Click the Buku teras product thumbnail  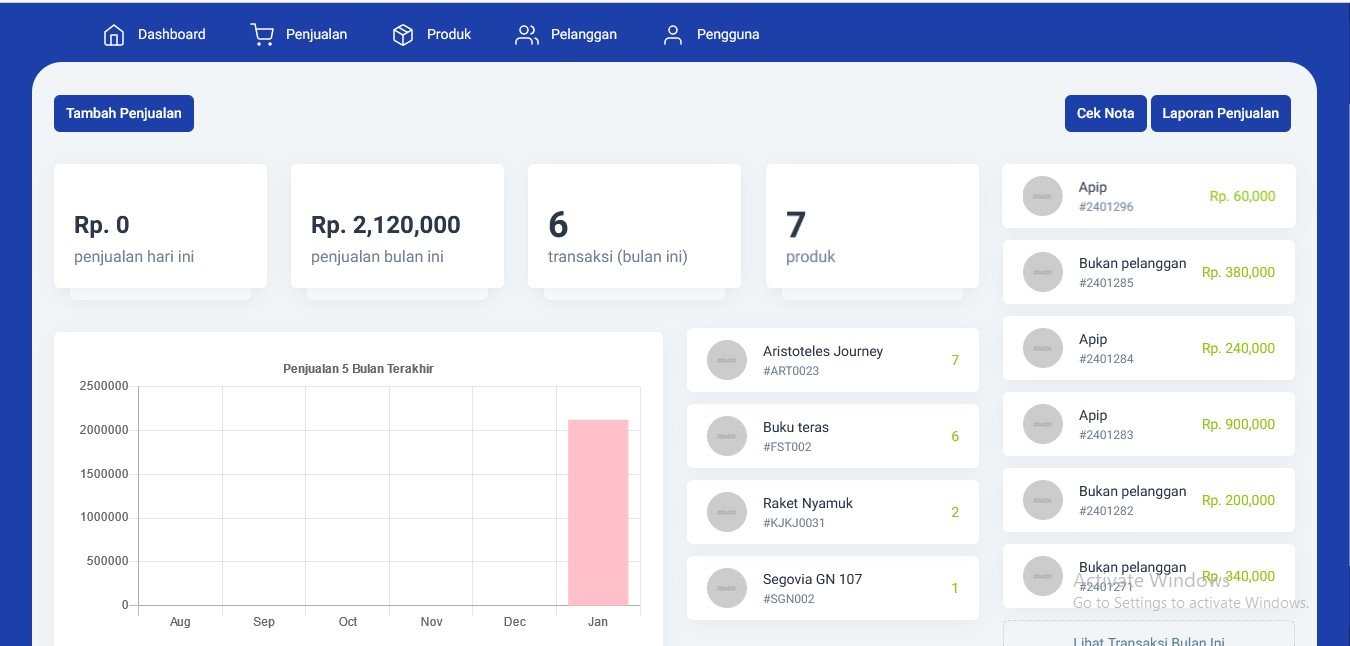[x=727, y=436]
